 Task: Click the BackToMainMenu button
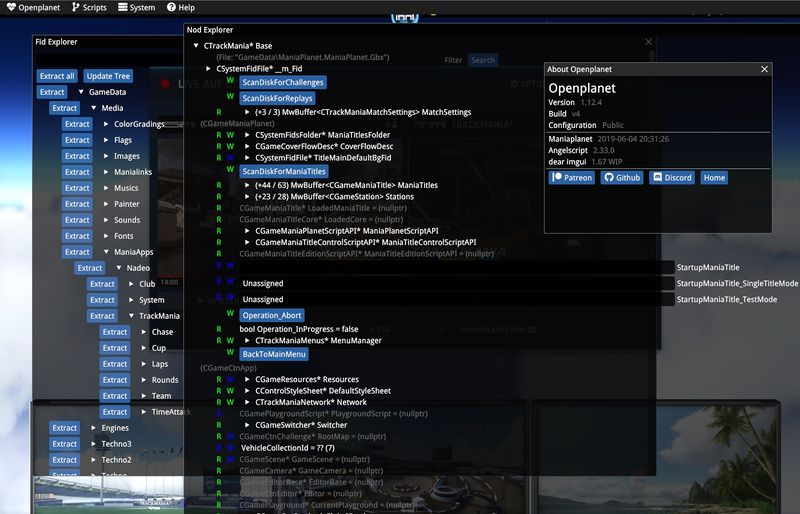coord(274,354)
